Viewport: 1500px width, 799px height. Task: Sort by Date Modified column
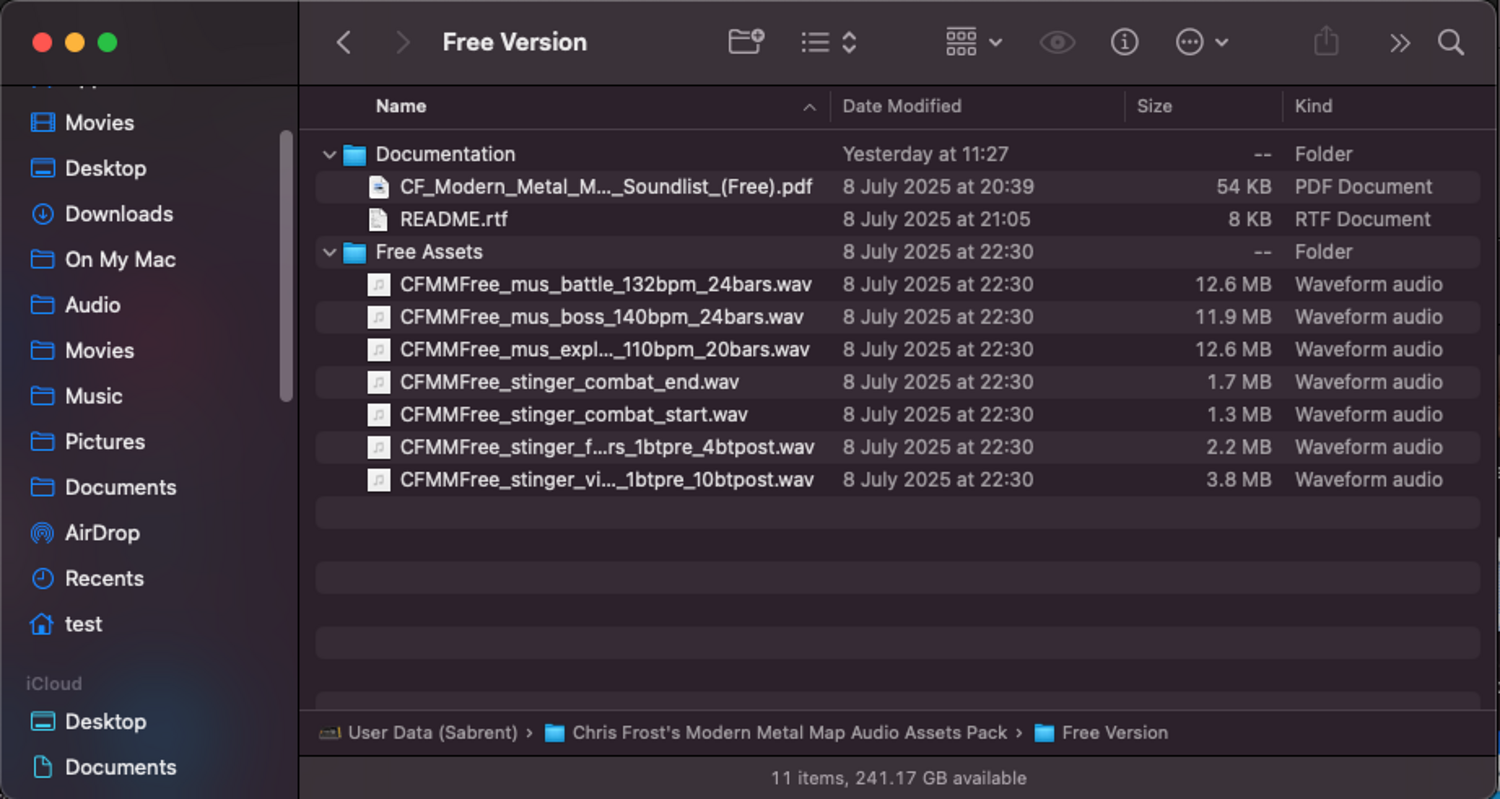coord(901,106)
